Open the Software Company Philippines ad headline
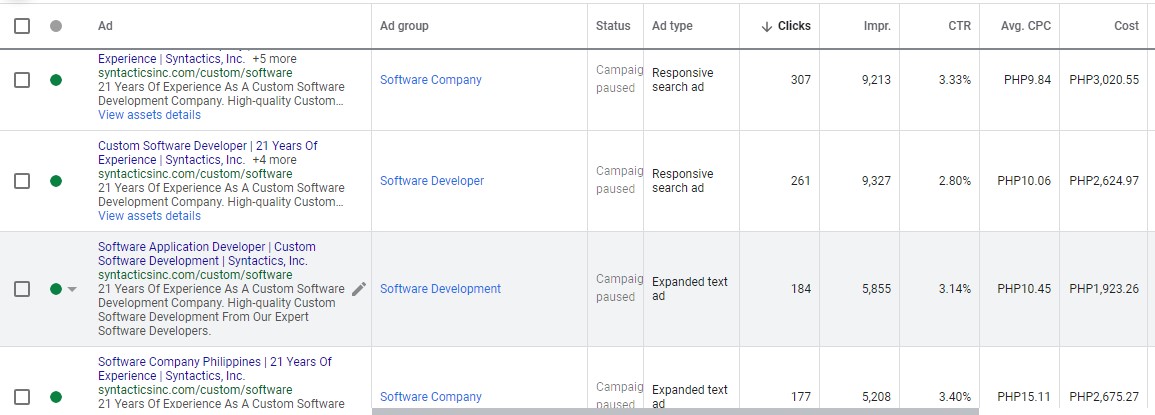1155x415 pixels. [x=214, y=369]
